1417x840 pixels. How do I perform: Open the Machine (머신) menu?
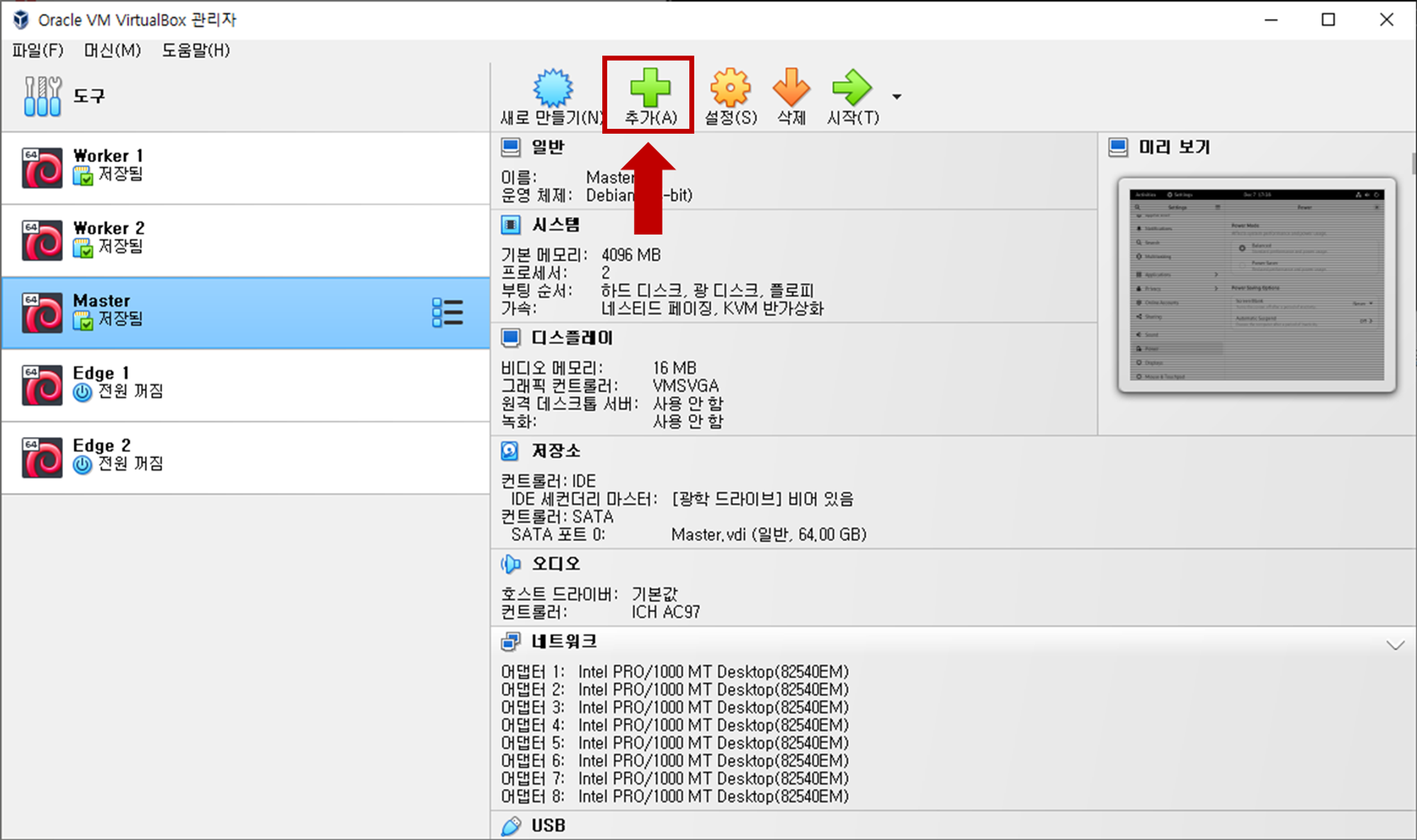pos(113,50)
